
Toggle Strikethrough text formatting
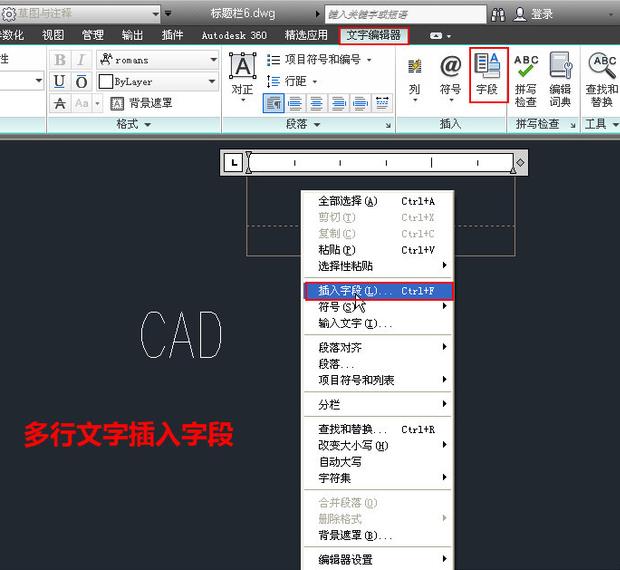click(60, 104)
